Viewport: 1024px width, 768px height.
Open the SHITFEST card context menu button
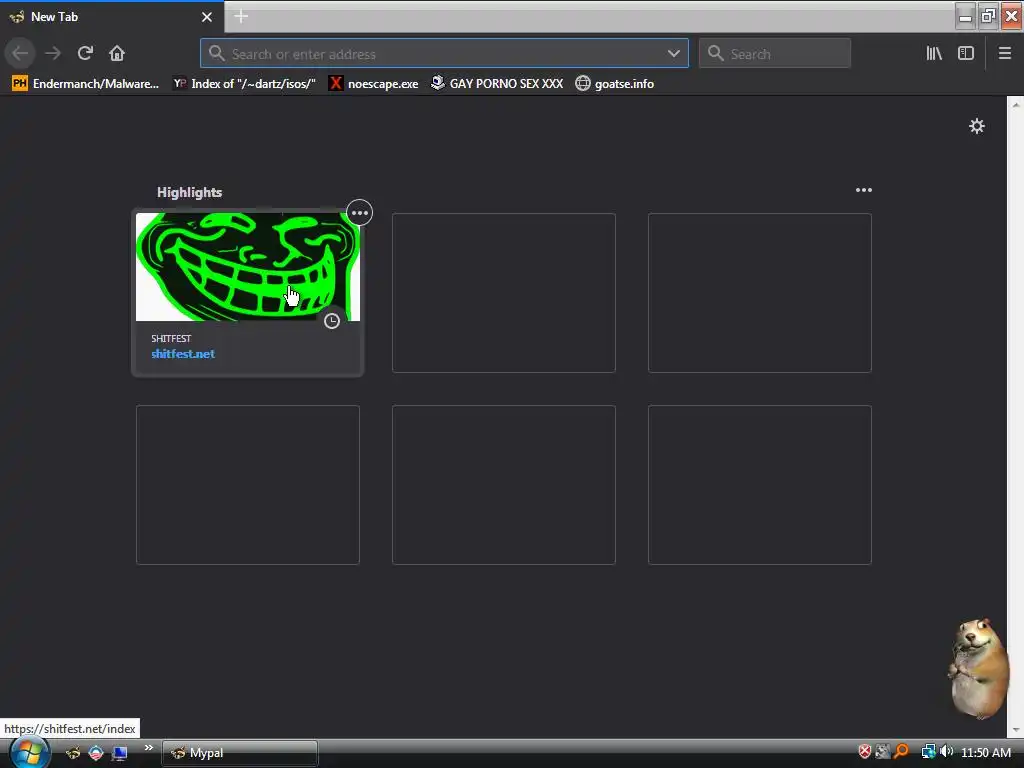[360, 213]
